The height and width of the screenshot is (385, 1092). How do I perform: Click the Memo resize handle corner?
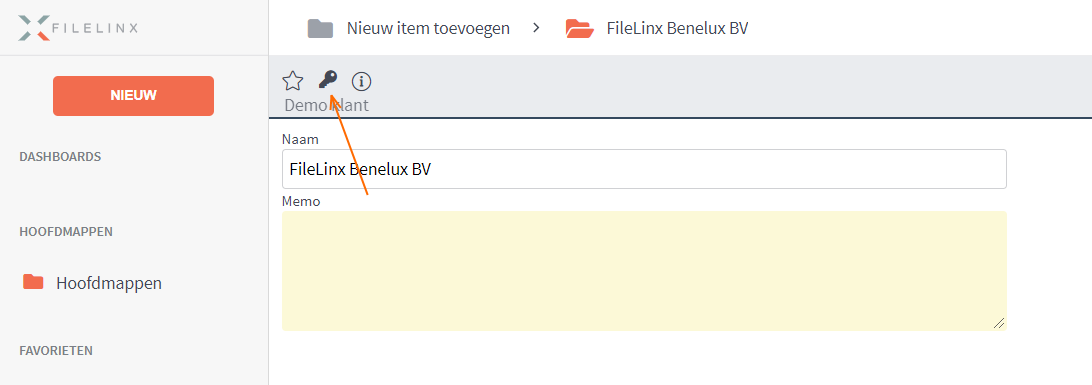pyautogui.click(x=999, y=323)
